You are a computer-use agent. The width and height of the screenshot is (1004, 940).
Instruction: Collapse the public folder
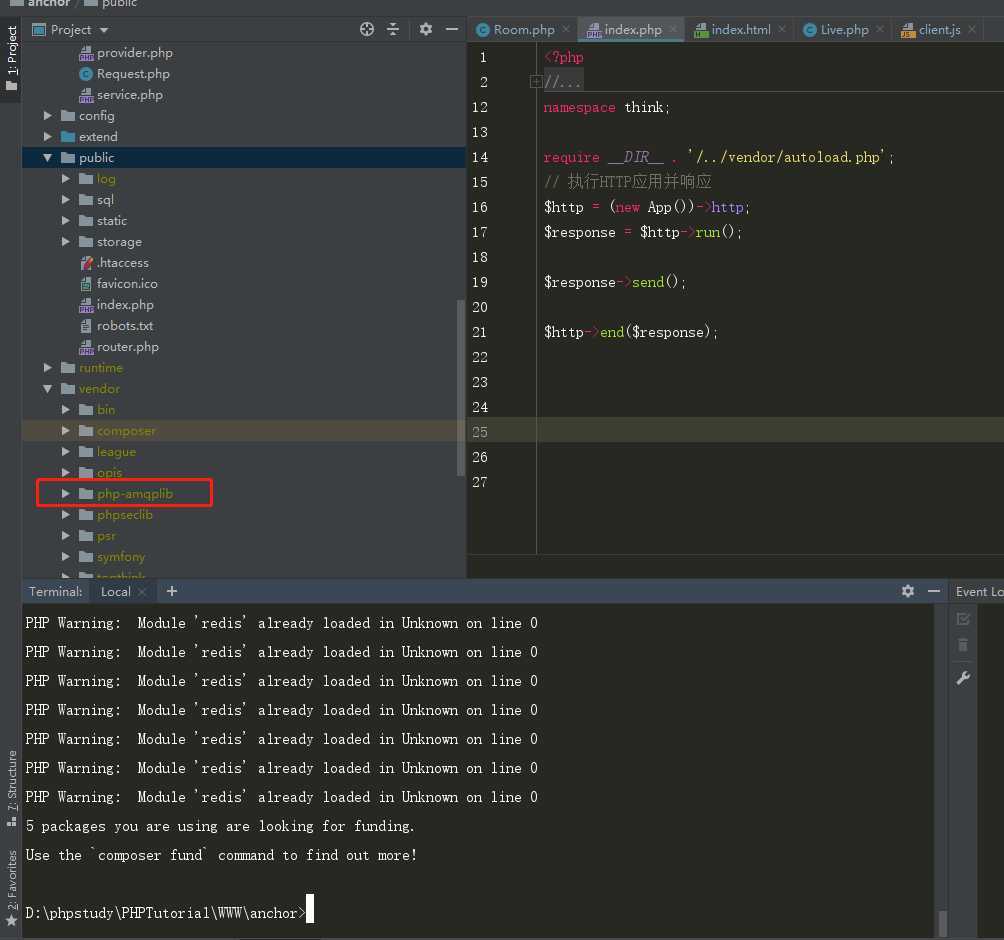coord(47,158)
